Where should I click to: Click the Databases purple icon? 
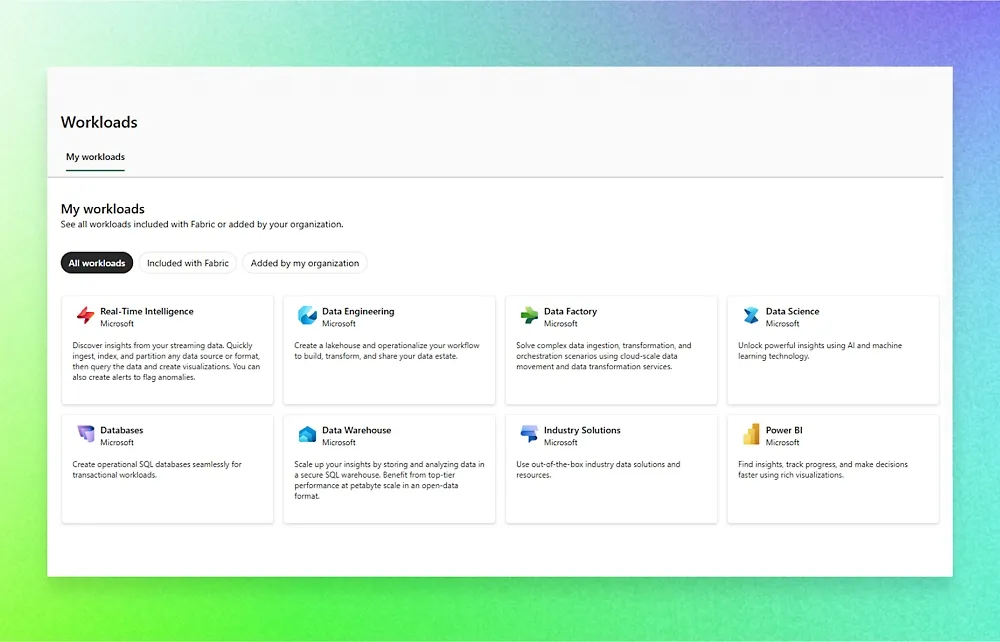point(85,434)
